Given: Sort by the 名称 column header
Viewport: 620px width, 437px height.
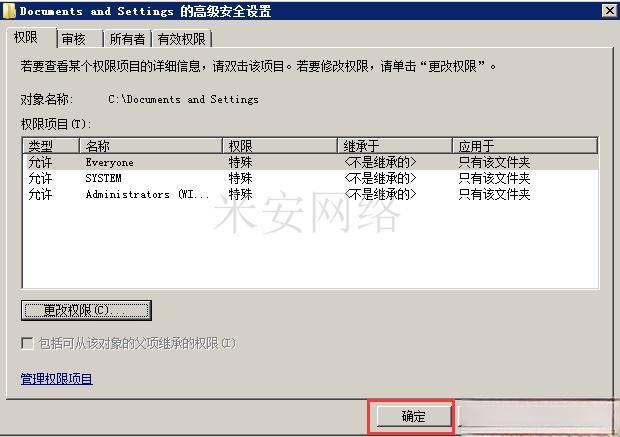Looking at the screenshot, I should [151, 146].
